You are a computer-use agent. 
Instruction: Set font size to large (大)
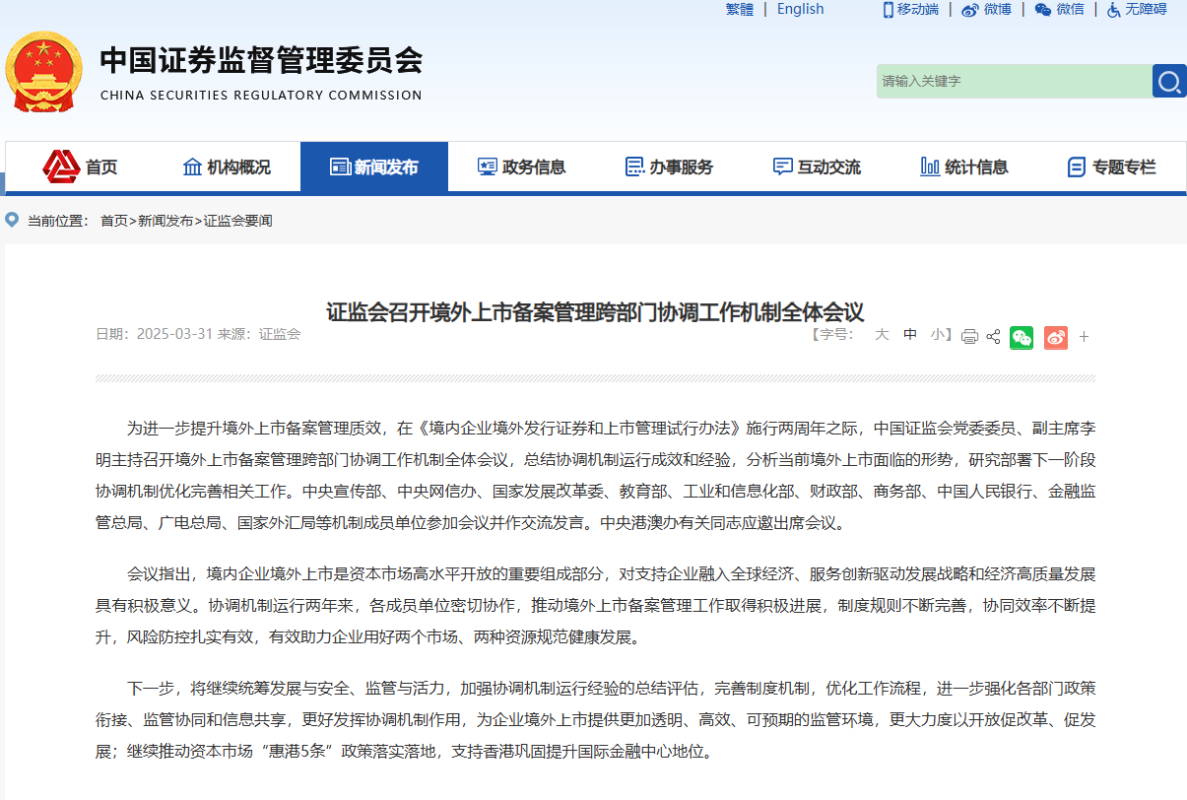click(x=881, y=335)
